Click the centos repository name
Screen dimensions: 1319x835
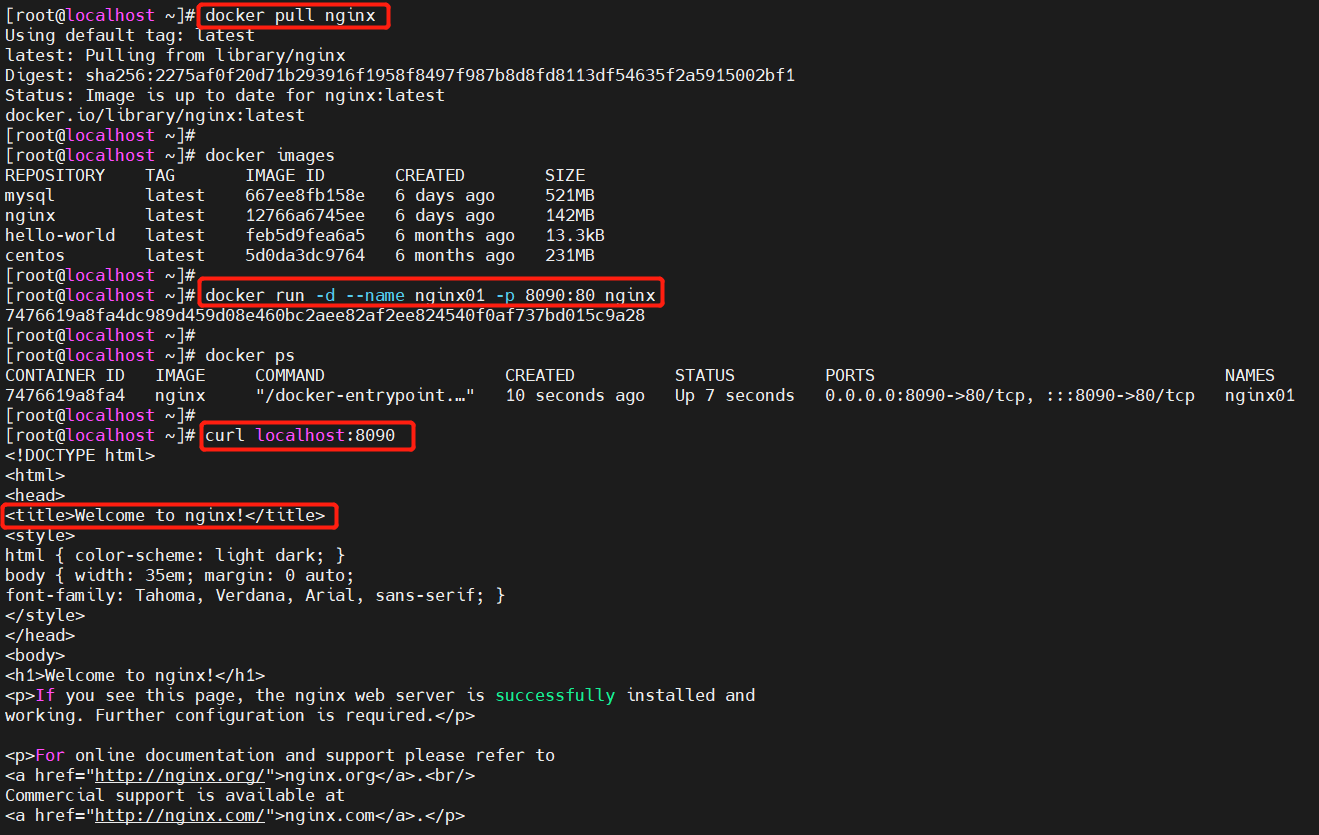[35, 255]
